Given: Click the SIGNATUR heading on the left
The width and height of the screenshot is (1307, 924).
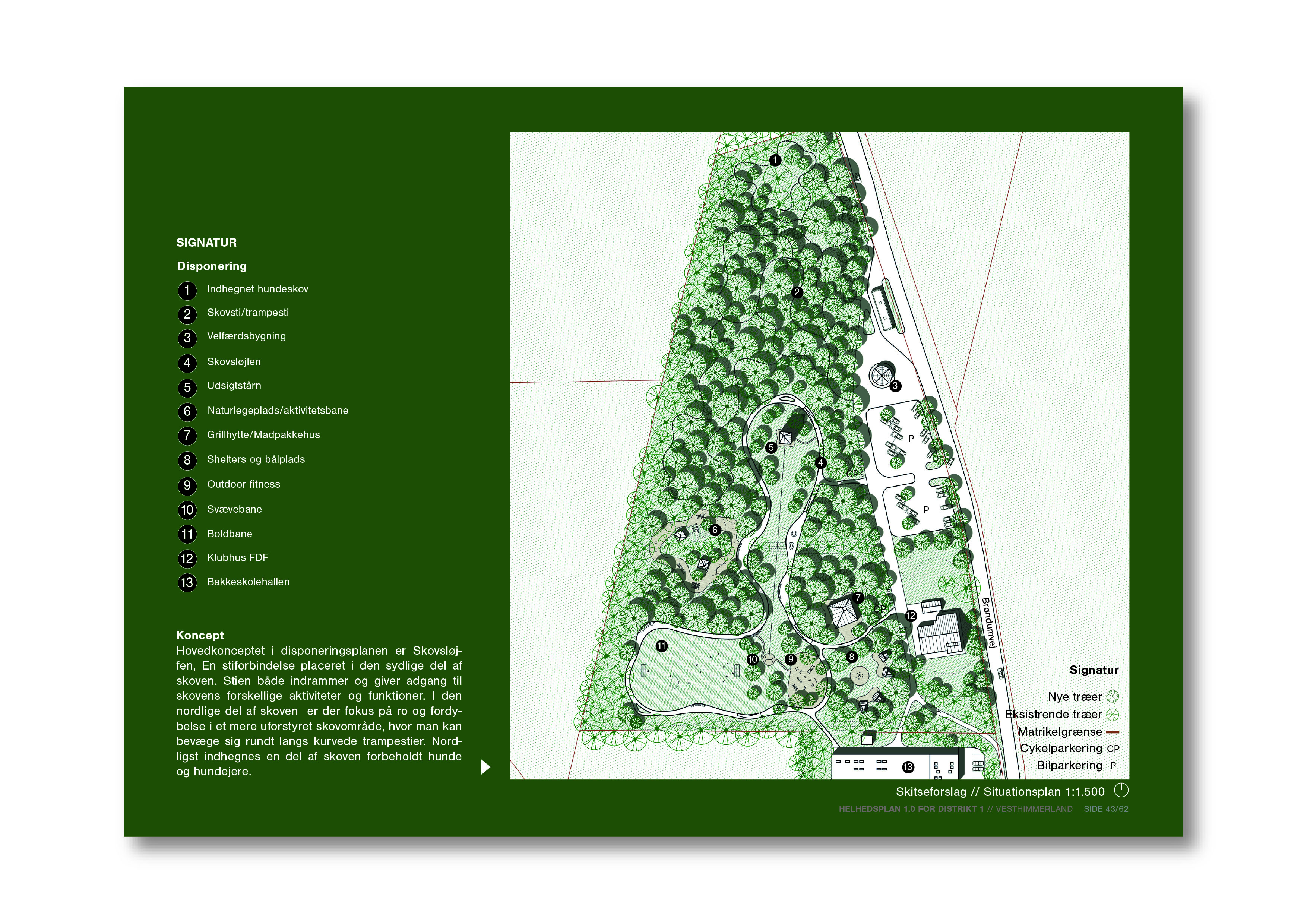Looking at the screenshot, I should pos(206,243).
